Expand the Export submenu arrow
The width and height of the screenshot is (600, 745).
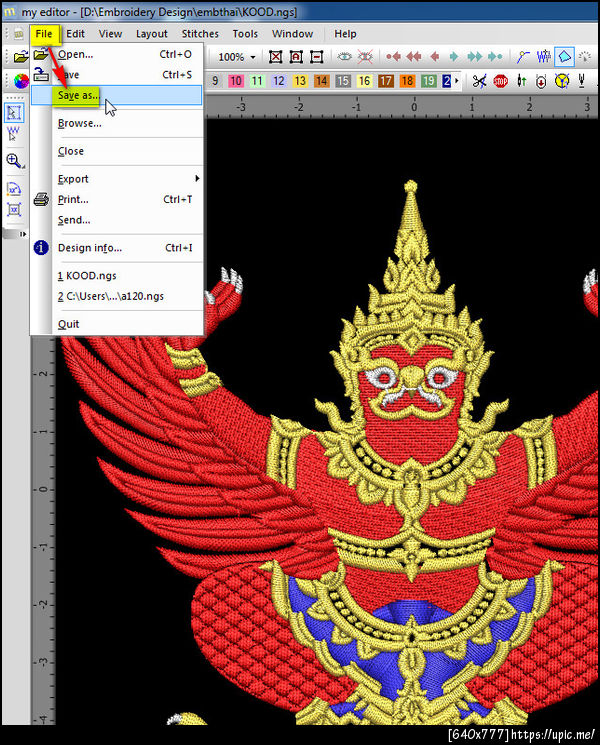(197, 178)
